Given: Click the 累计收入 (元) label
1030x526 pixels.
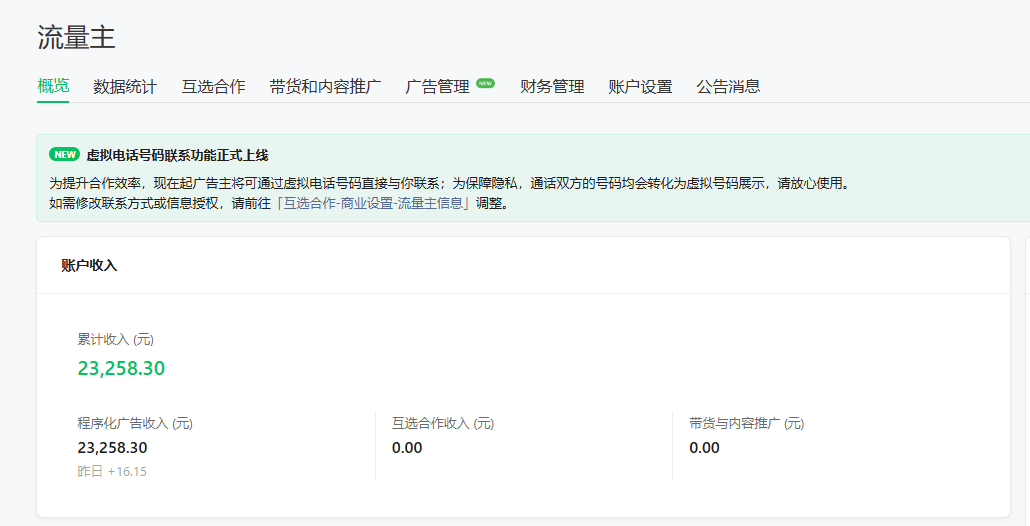Looking at the screenshot, I should click(116, 340).
